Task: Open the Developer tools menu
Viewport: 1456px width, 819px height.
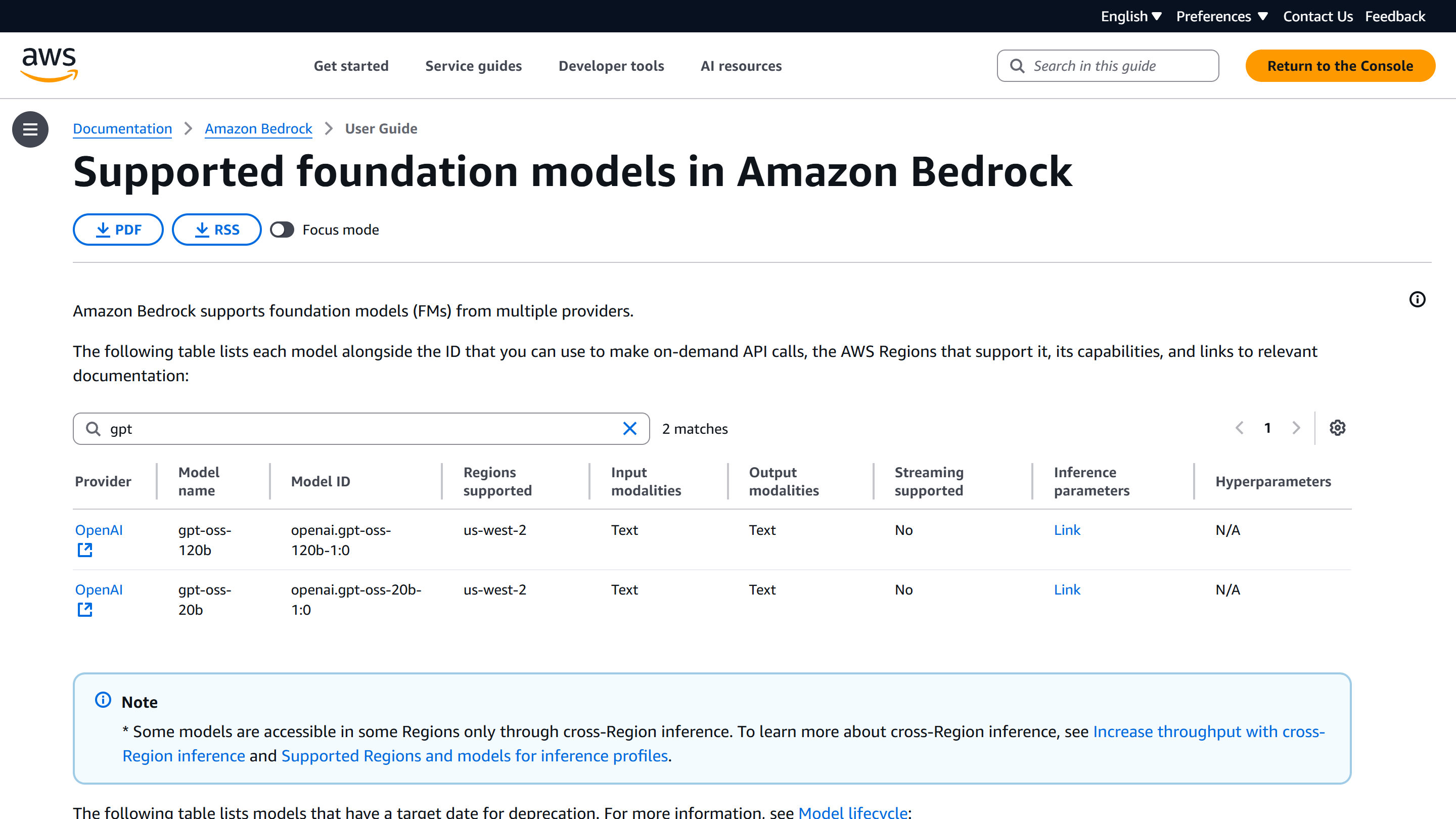Action: pyautogui.click(x=611, y=66)
